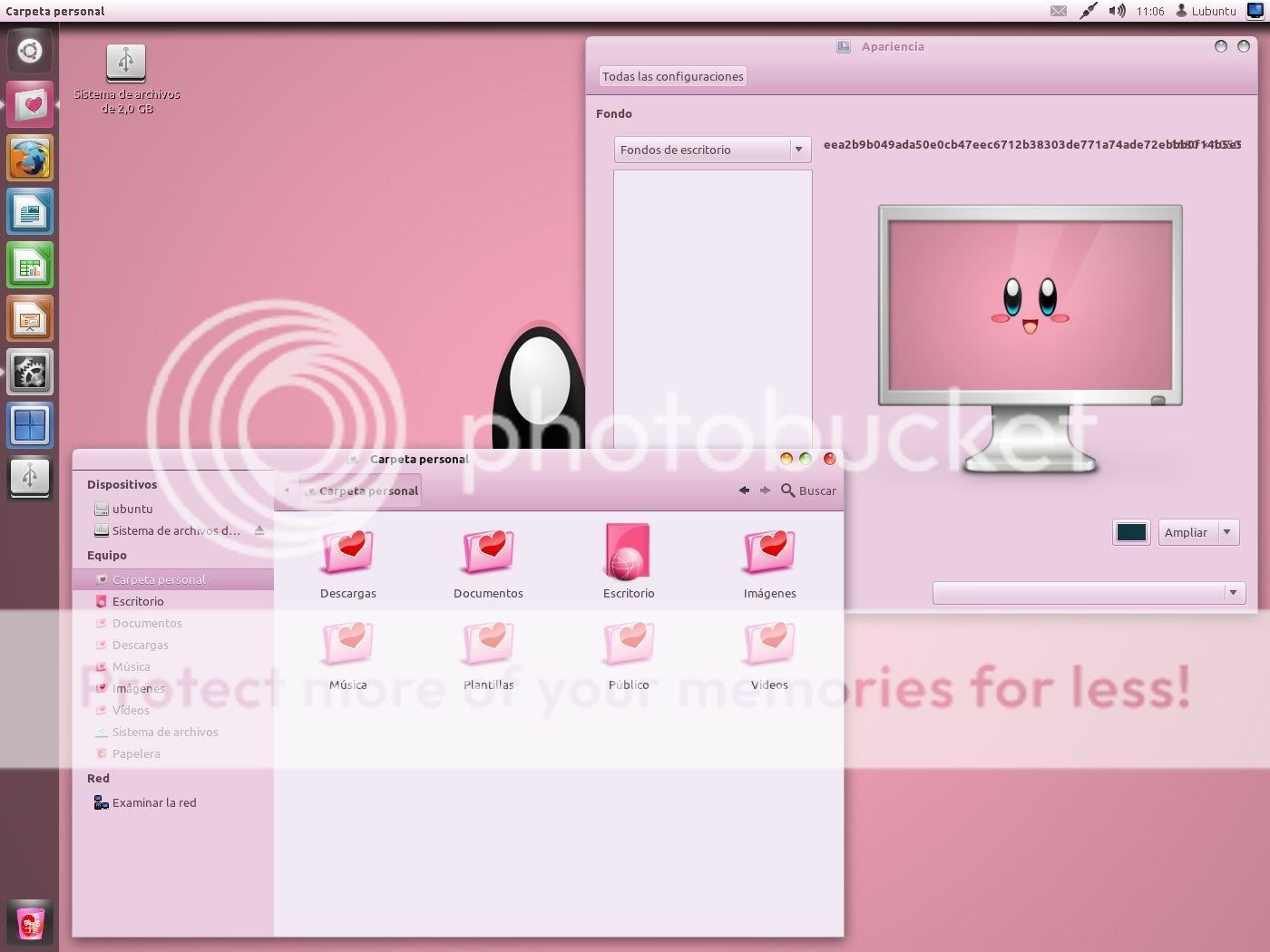1270x952 pixels.
Task: Open the Ubuntu dash home launcher
Action: click(x=30, y=51)
